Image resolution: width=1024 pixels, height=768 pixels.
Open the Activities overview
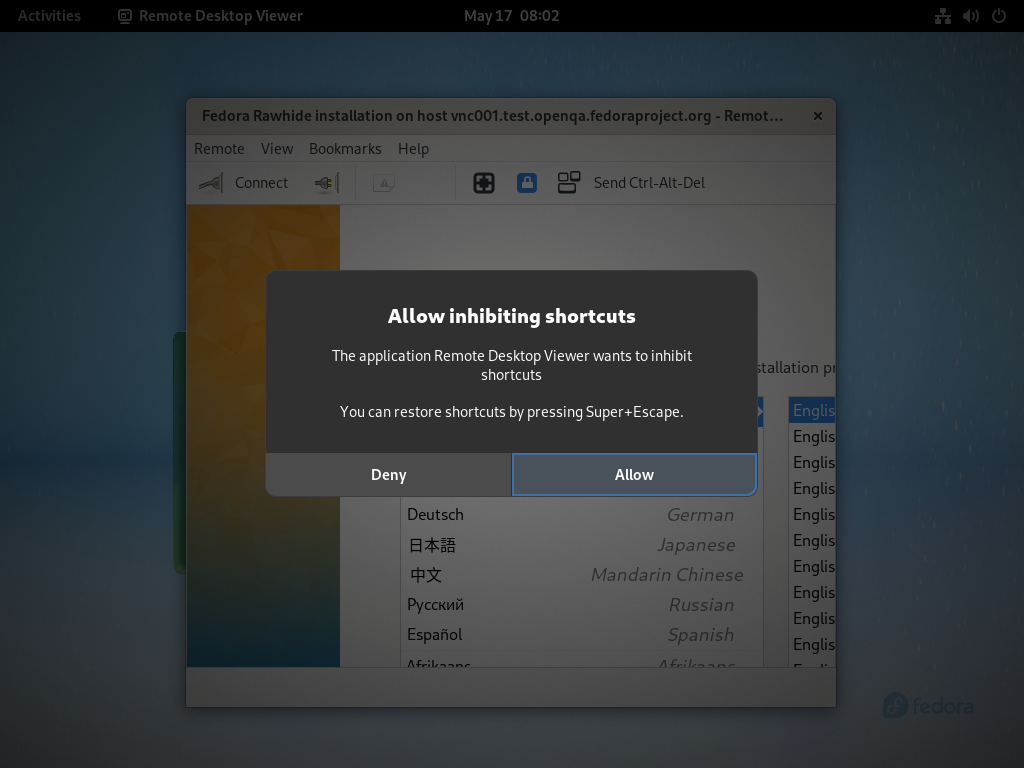[50, 16]
